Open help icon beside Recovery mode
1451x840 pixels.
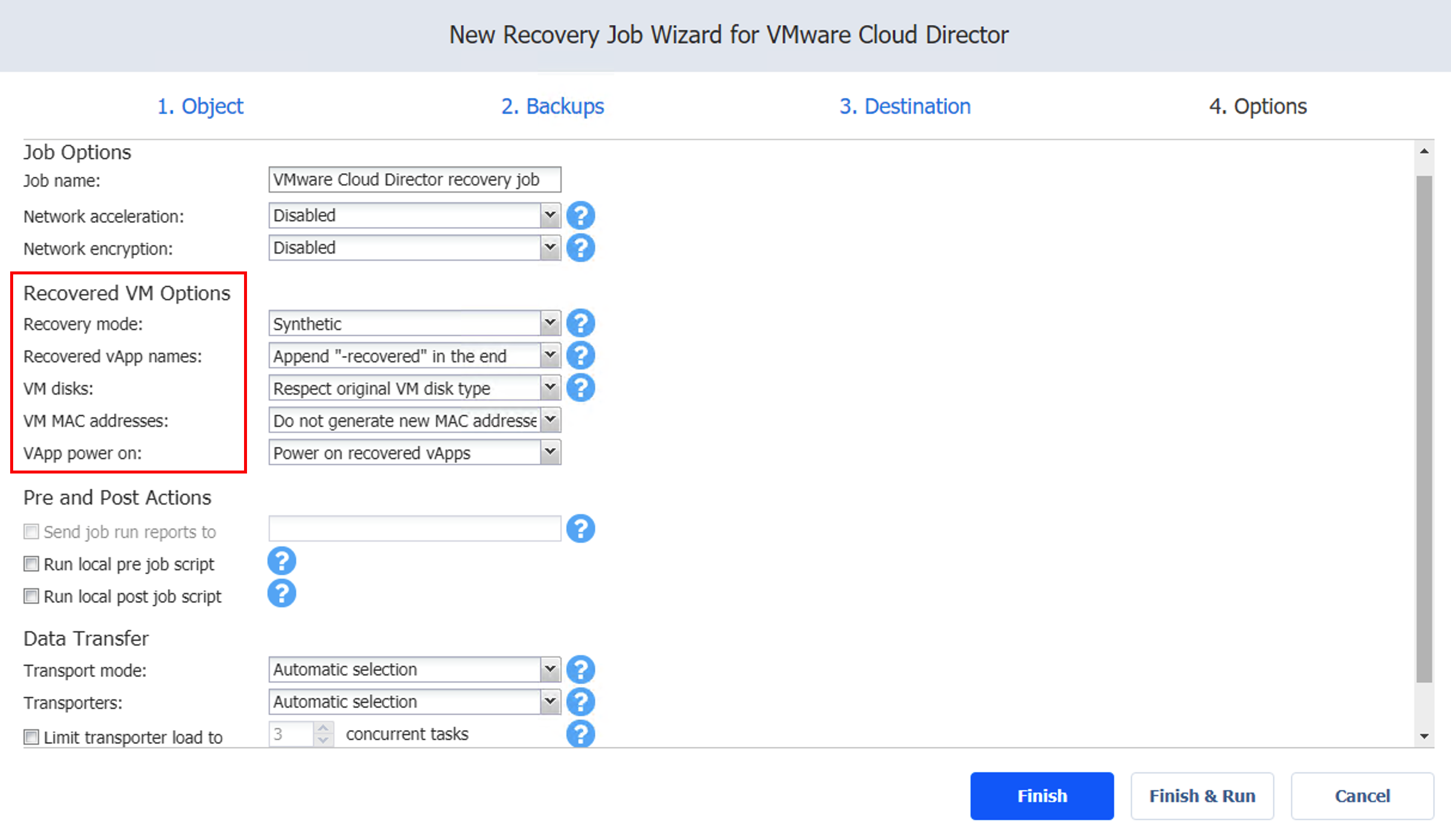click(x=580, y=323)
